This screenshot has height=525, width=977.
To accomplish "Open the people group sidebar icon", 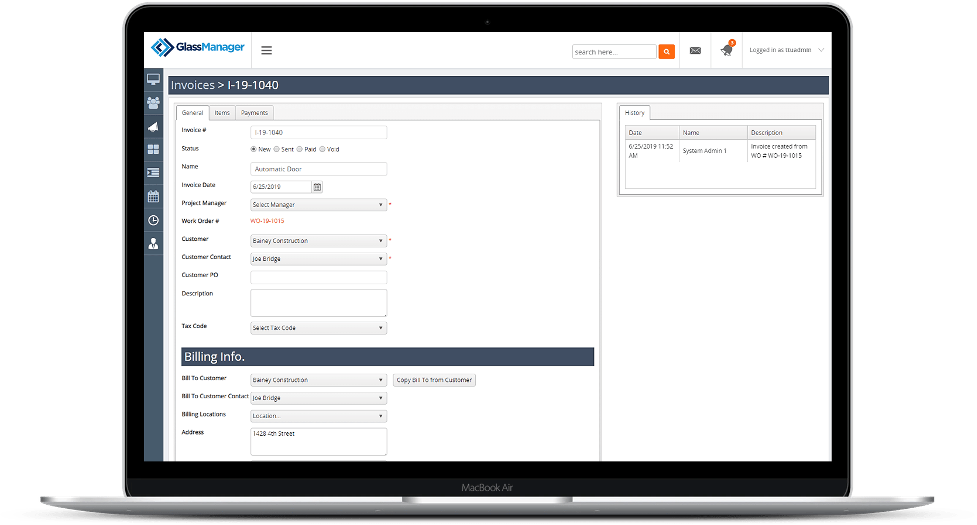I will [153, 102].
